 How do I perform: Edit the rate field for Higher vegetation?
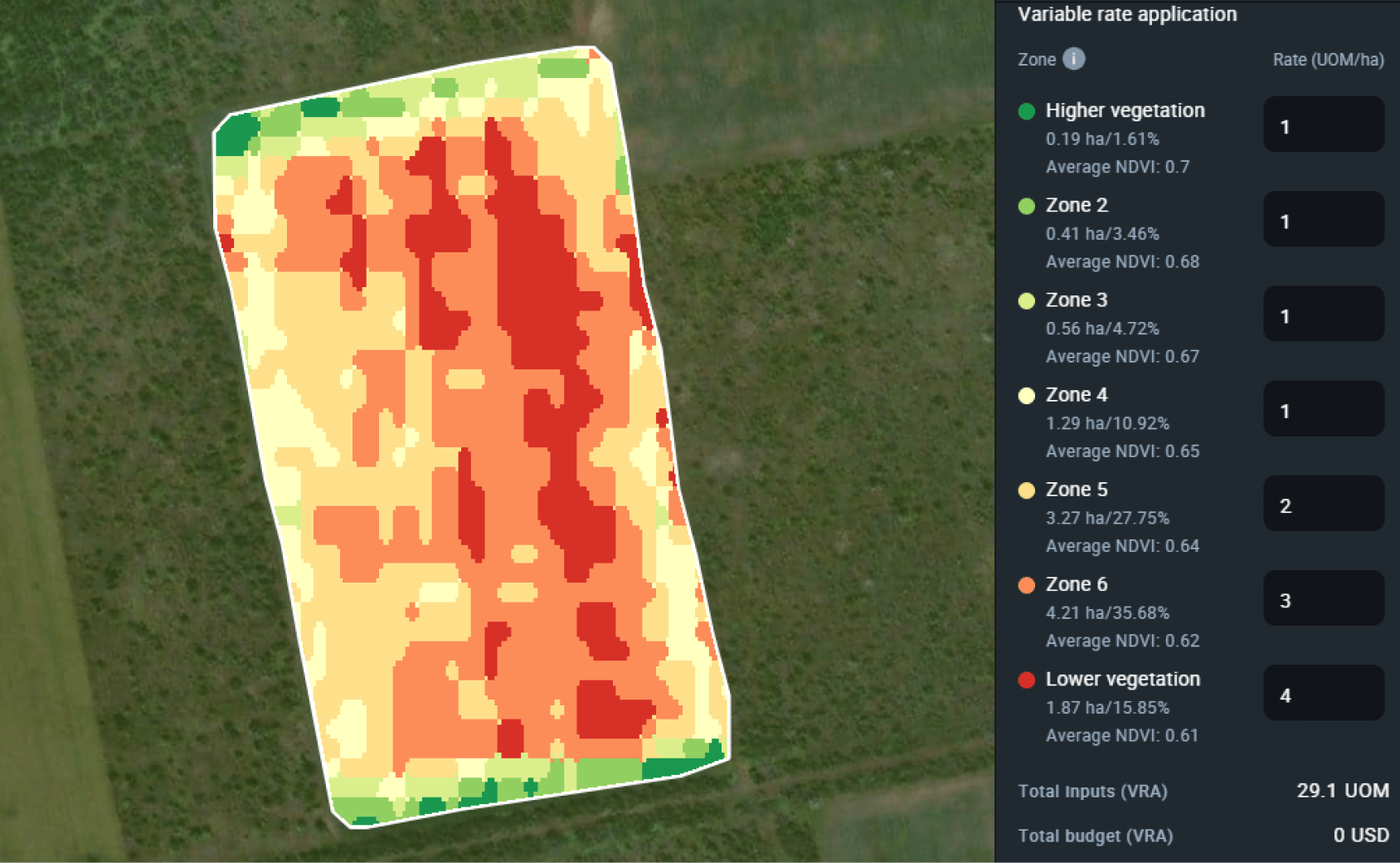coord(1323,125)
